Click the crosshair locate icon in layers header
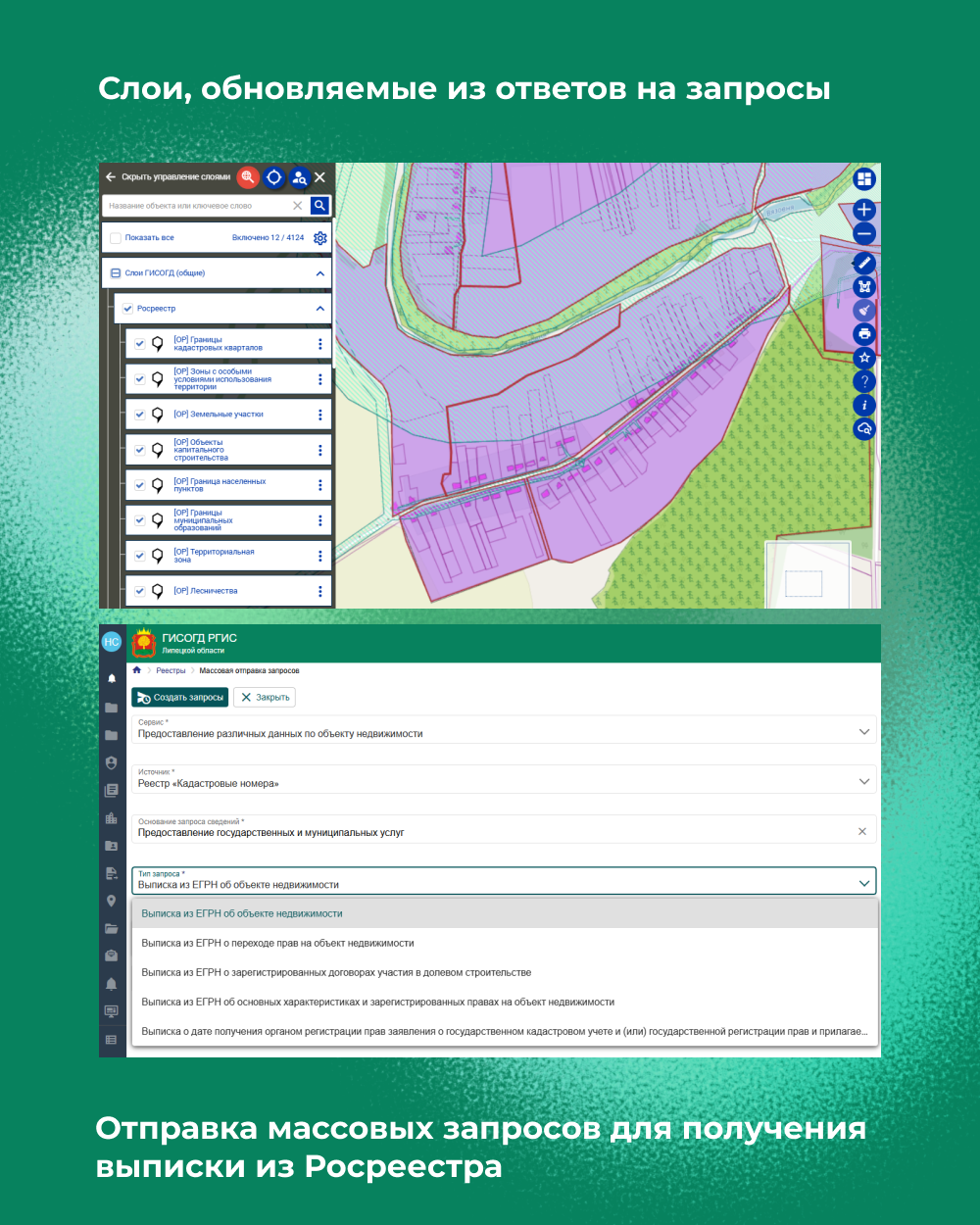The height and width of the screenshot is (1225, 980). pos(274,177)
